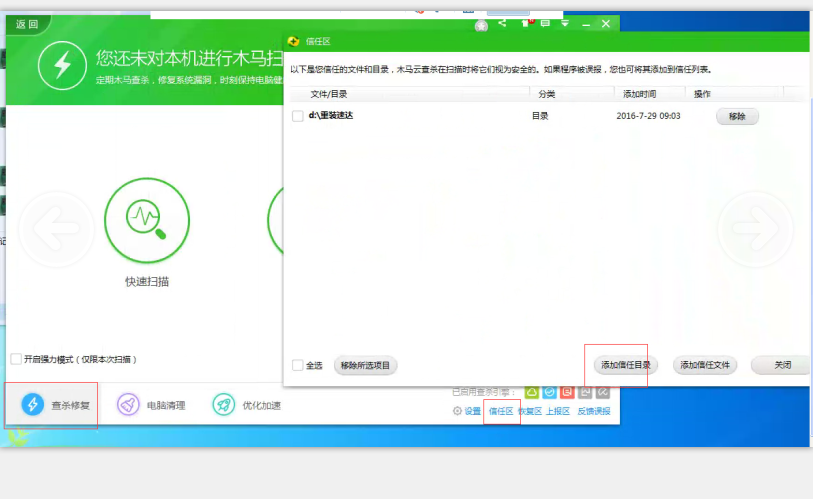Open the 信任区 link
This screenshot has width=813, height=499.
tap(500, 411)
